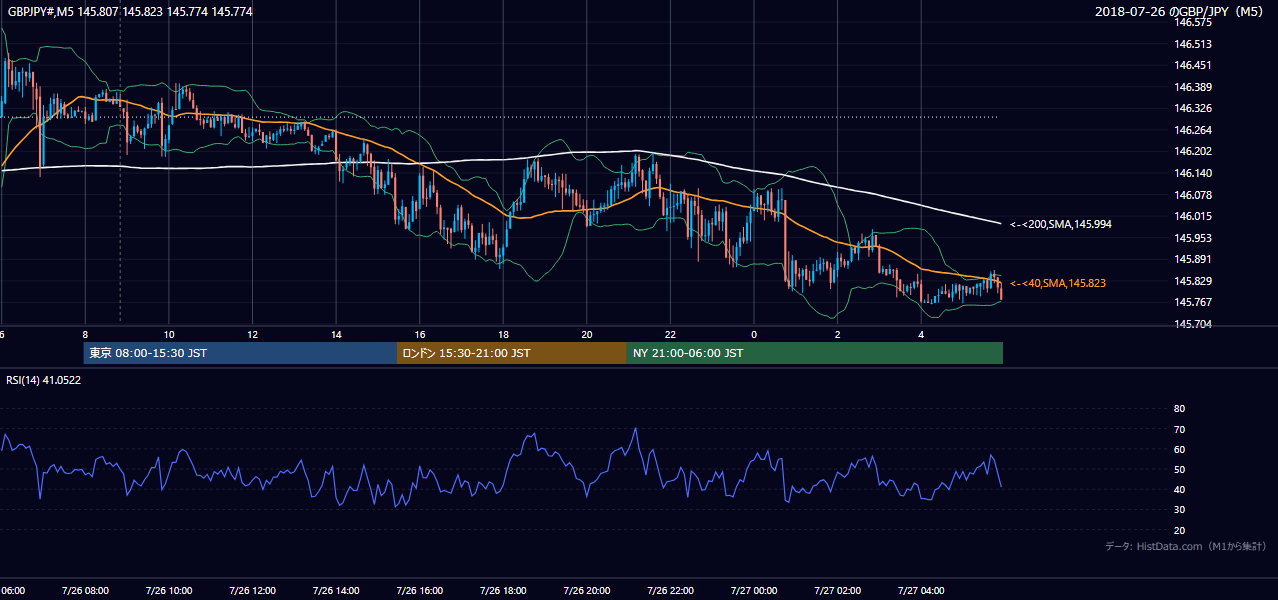Click the 7/26 20:00 date label
This screenshot has height=600, width=1278.
587,591
